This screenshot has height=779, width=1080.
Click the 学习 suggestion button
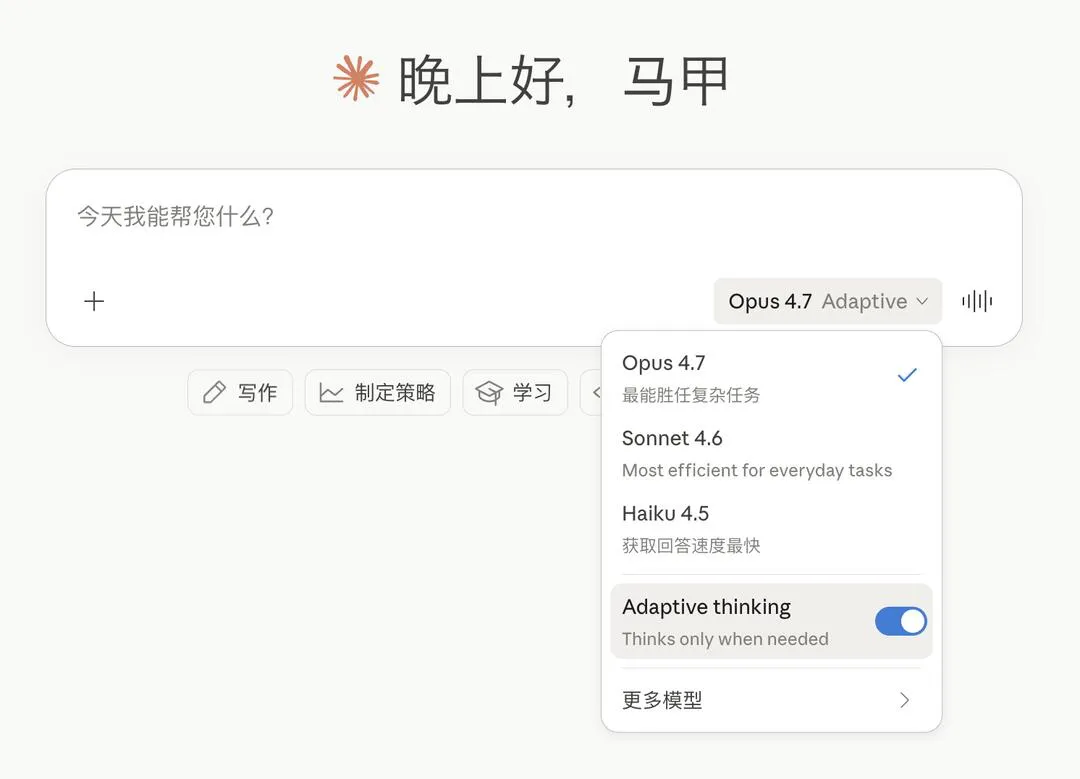pos(515,393)
